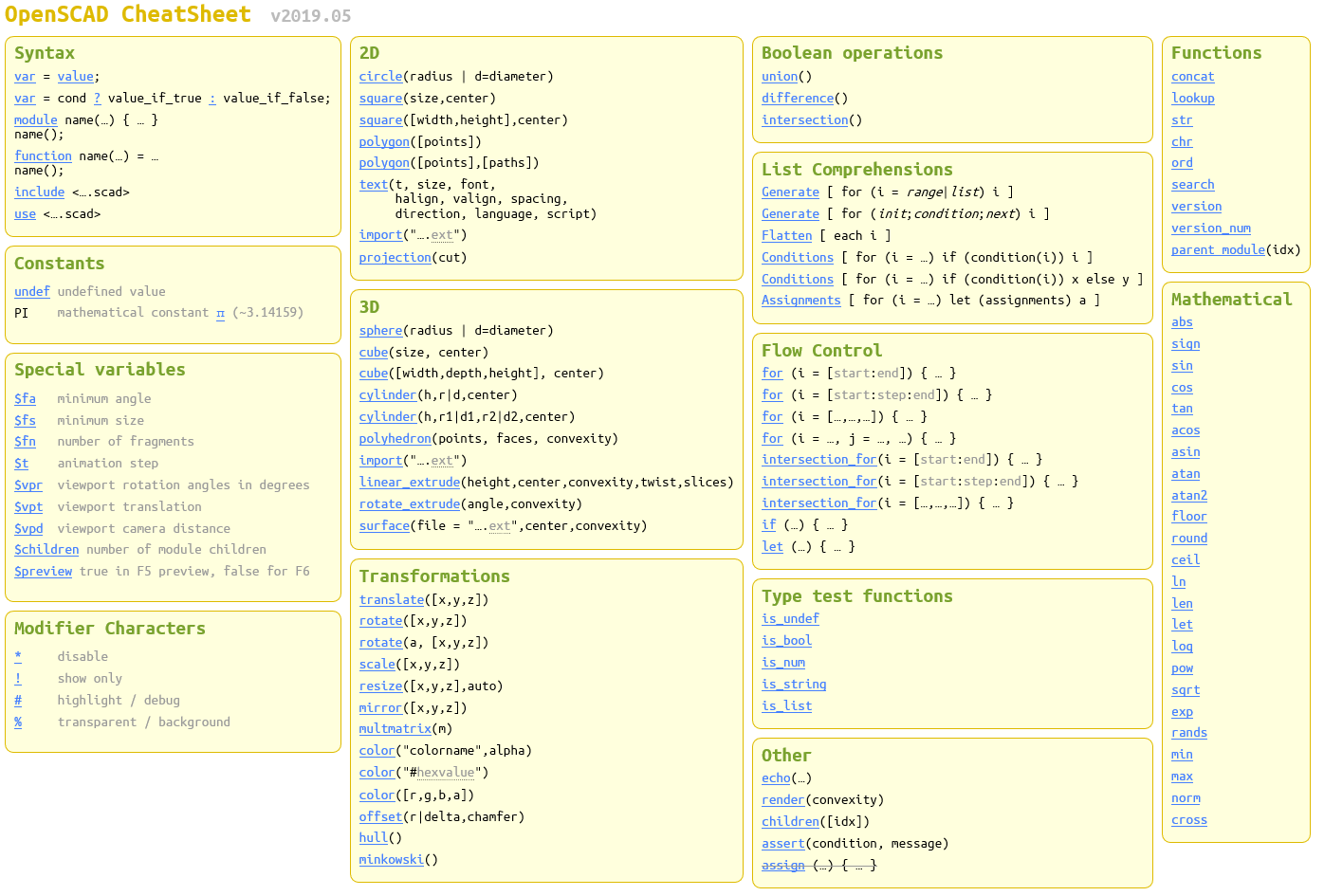Viewport: 1324px width, 896px height.
Task: Open the multmatrix link
Action: pos(395,729)
